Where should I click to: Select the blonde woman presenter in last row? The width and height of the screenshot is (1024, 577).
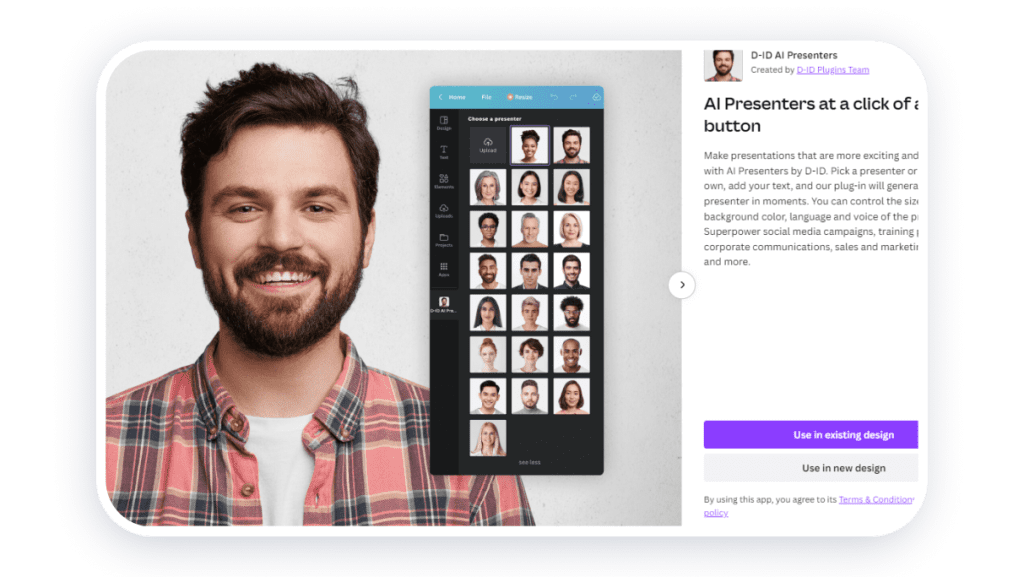(488, 438)
